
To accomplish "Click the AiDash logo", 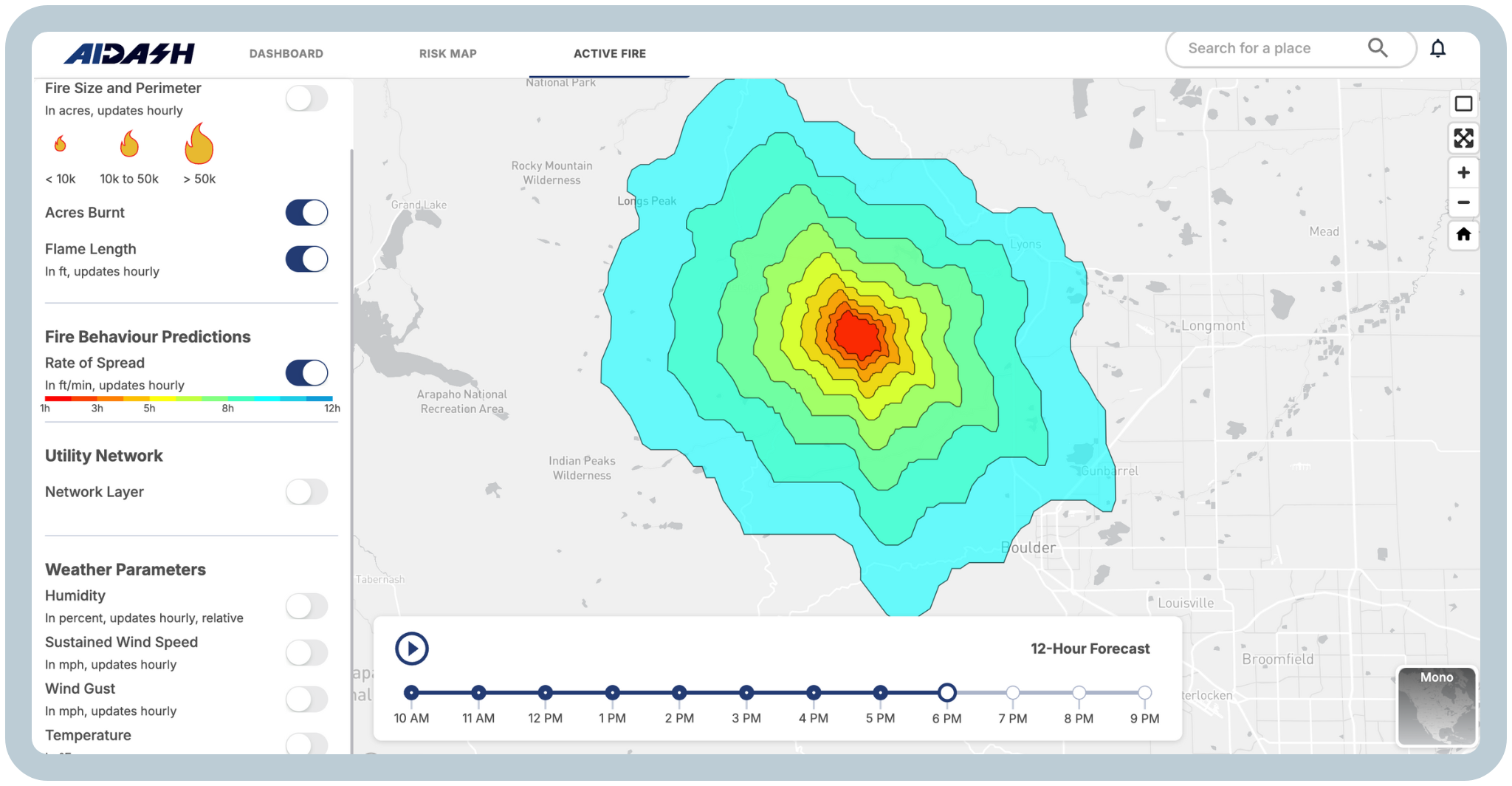I will [x=129, y=53].
